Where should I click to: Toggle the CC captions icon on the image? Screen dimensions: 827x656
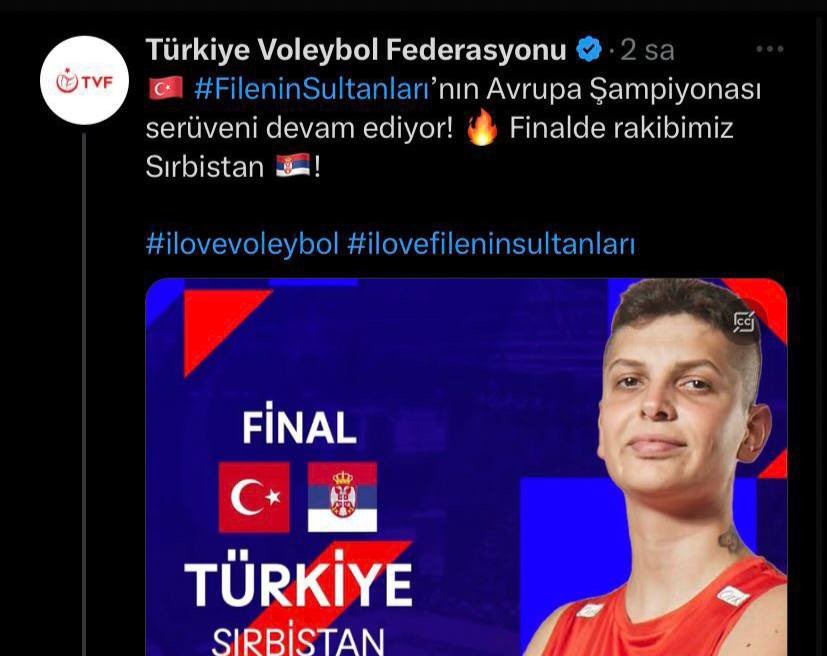pyautogui.click(x=744, y=322)
